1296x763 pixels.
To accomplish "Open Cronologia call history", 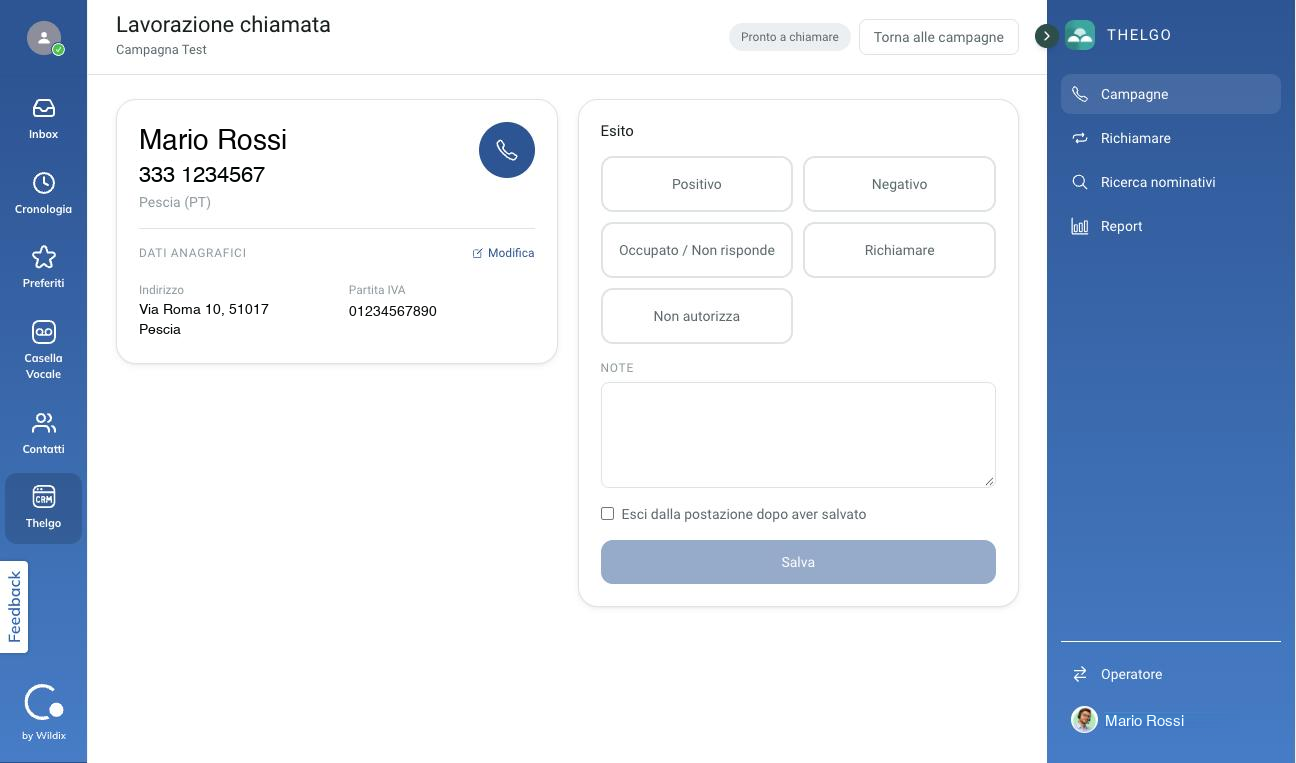I will 43,193.
